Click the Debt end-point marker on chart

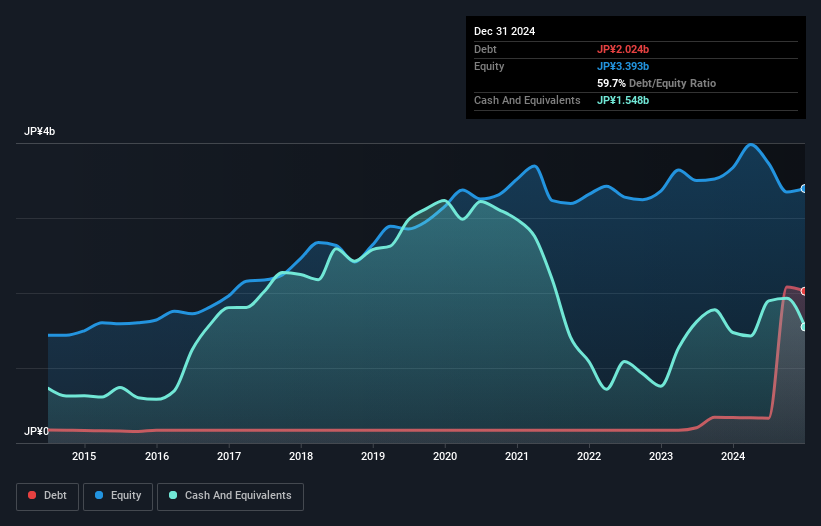tap(804, 291)
